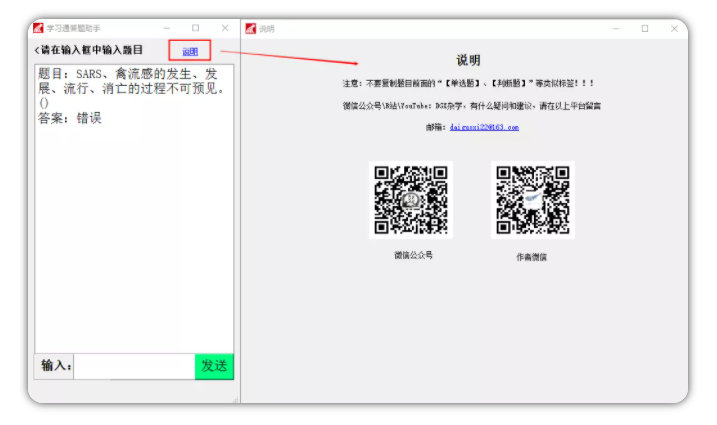Viewport: 717px width, 425px height.
Task: Close the 说明 window
Action: click(x=674, y=29)
